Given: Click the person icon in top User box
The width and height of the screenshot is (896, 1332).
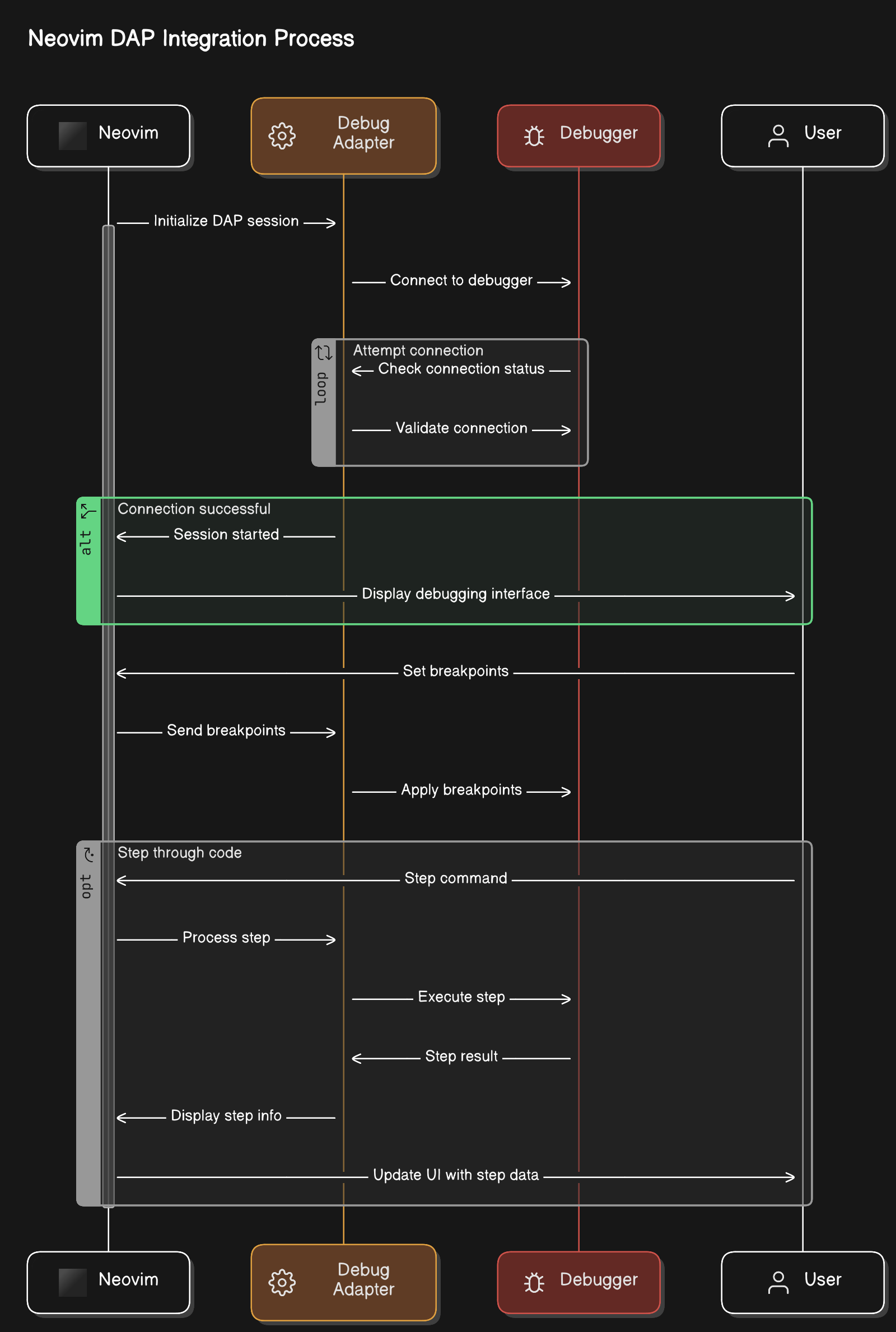Looking at the screenshot, I should [778, 136].
